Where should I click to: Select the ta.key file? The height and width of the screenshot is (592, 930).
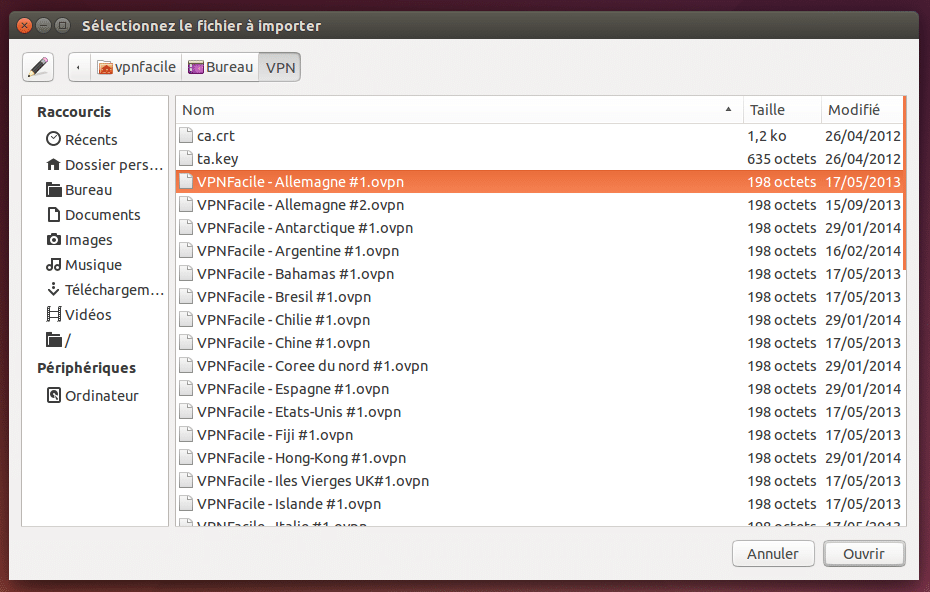click(540, 159)
